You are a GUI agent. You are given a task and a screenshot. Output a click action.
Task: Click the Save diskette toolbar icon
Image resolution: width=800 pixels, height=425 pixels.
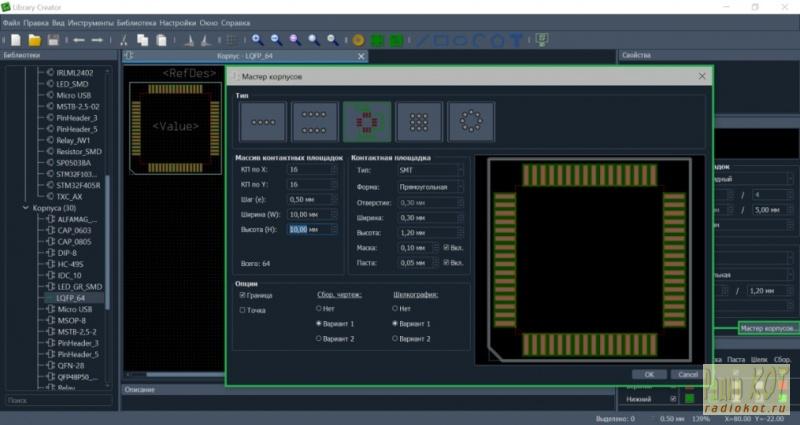click(51, 40)
